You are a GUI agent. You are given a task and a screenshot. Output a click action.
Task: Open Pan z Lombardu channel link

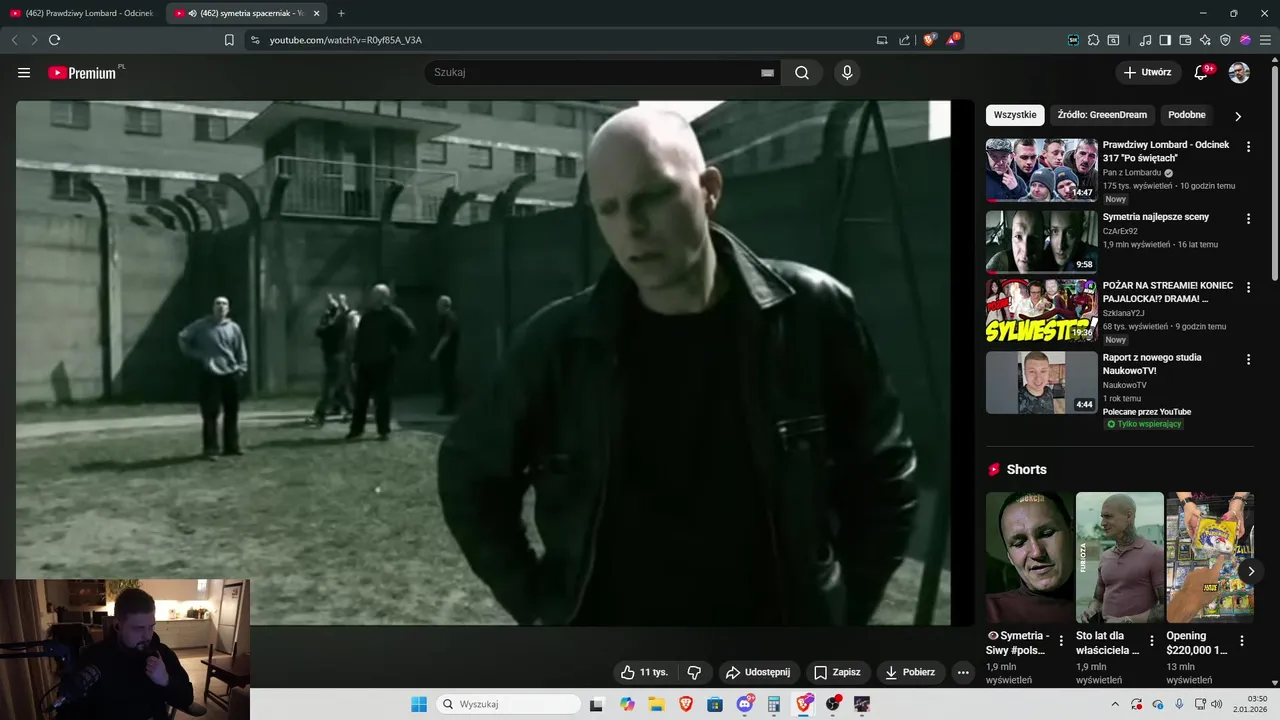click(x=1132, y=172)
